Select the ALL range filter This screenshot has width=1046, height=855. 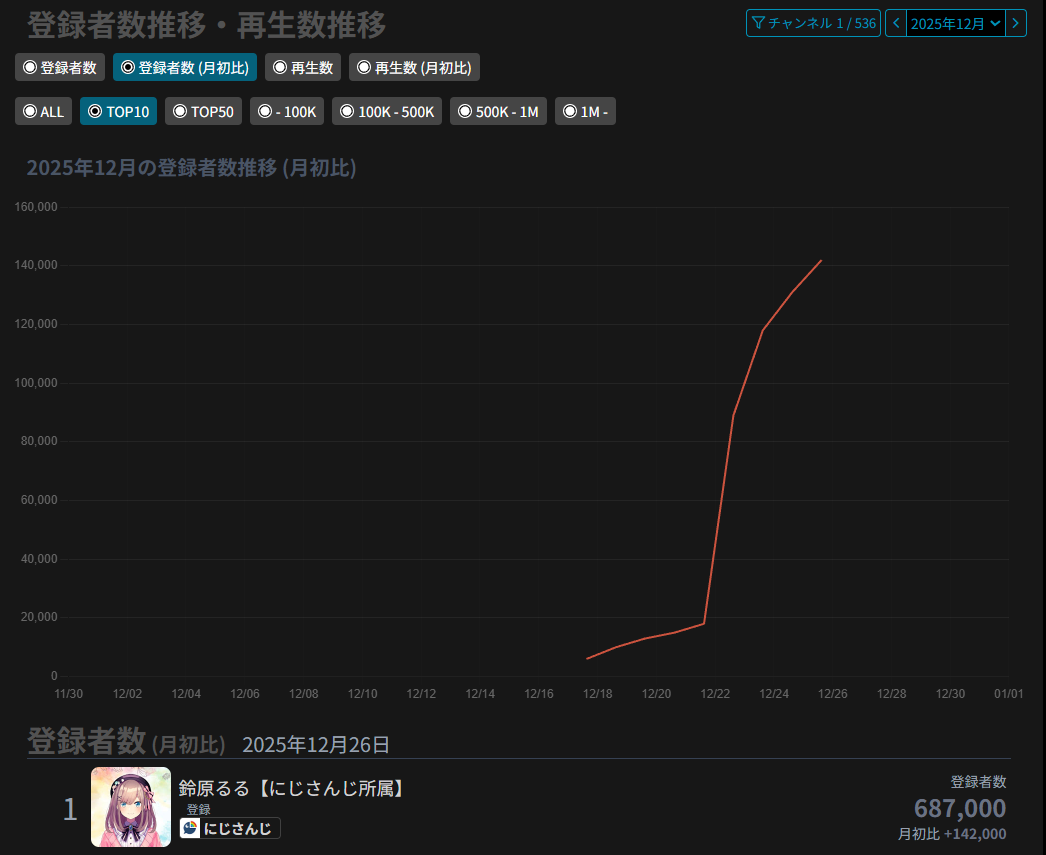(x=43, y=111)
